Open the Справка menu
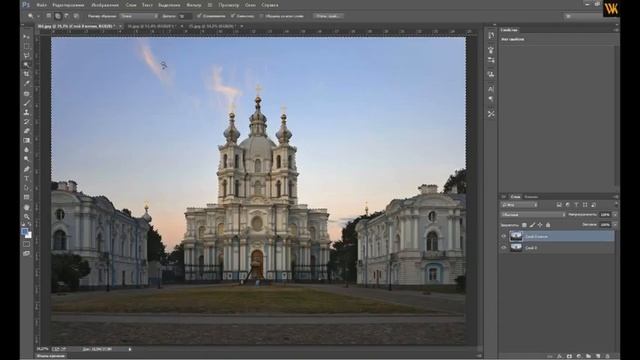The height and width of the screenshot is (360, 640). click(270, 5)
